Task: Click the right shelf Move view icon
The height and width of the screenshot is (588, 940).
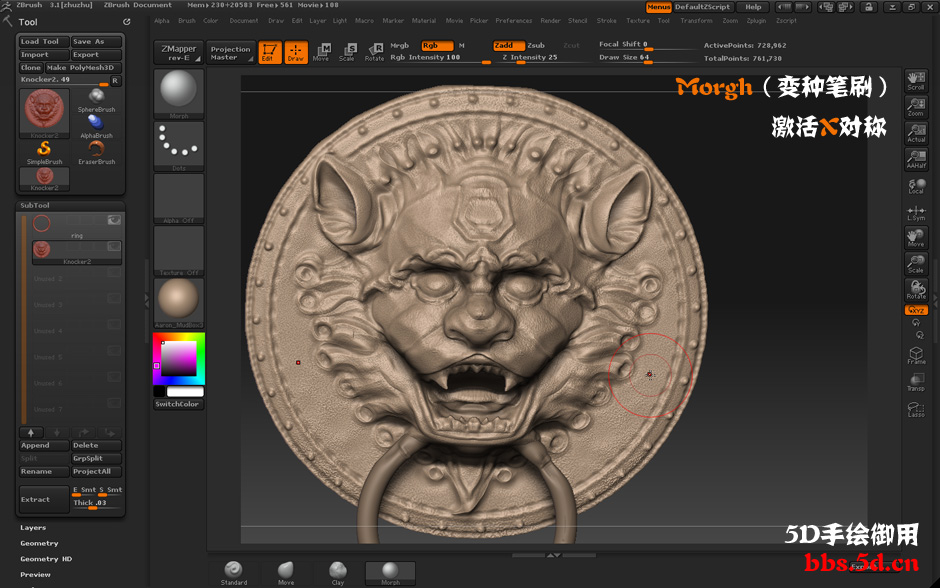Action: click(915, 238)
